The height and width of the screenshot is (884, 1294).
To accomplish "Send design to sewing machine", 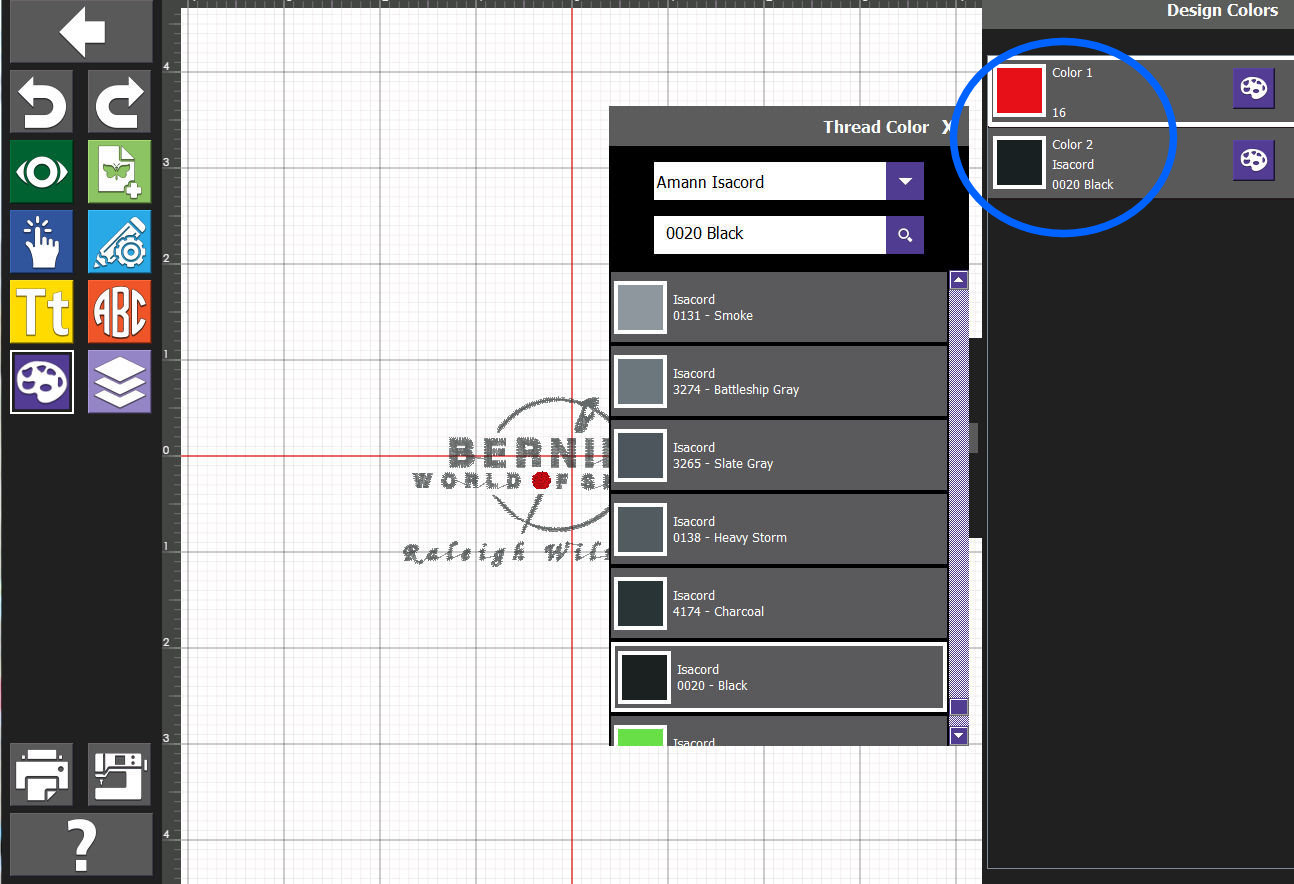I will click(119, 774).
